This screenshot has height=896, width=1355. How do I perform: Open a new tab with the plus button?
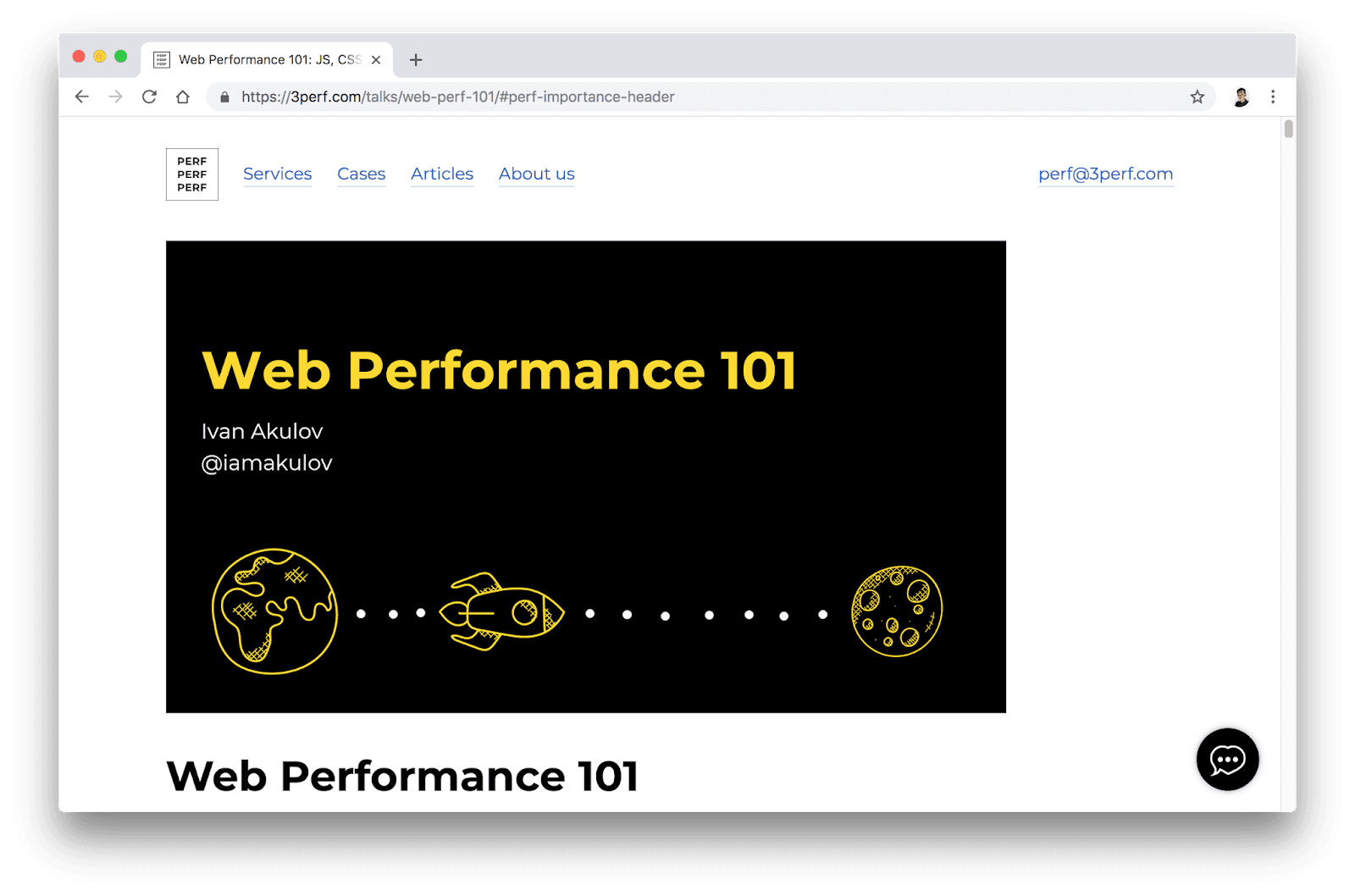[415, 59]
